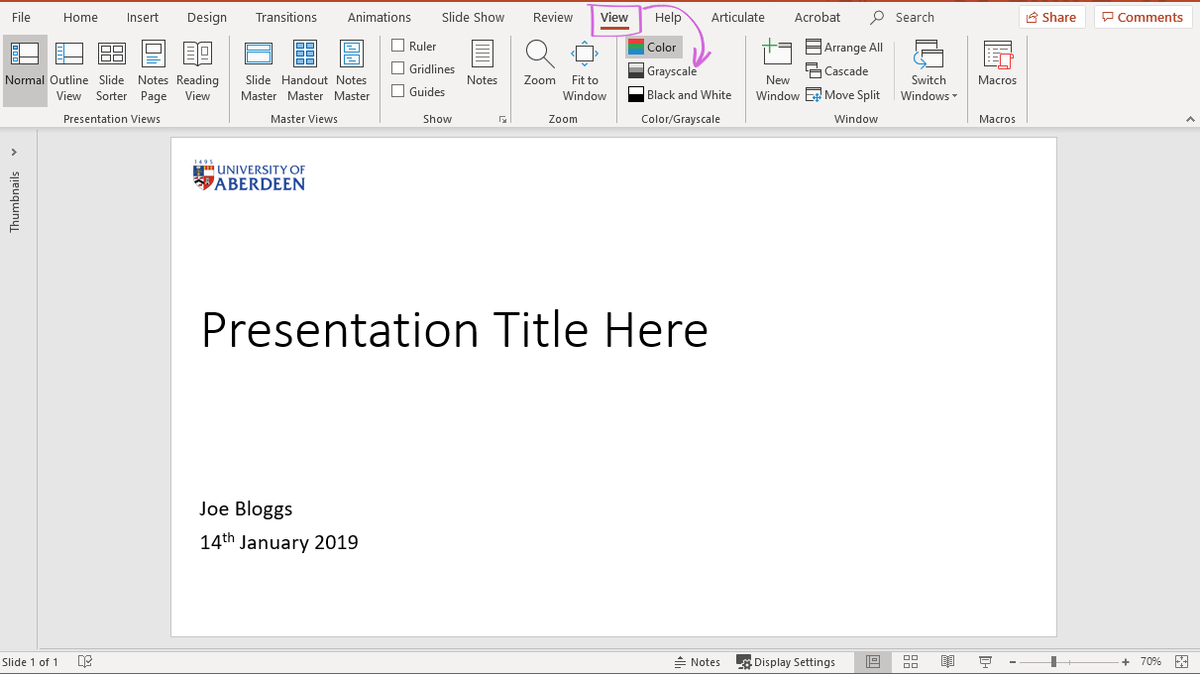Enable the Ruler checkbox
Image resolution: width=1200 pixels, height=674 pixels.
click(x=398, y=46)
